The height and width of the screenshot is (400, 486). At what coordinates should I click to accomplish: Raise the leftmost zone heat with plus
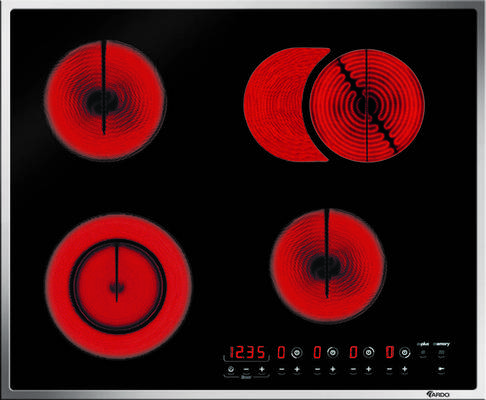point(297,369)
